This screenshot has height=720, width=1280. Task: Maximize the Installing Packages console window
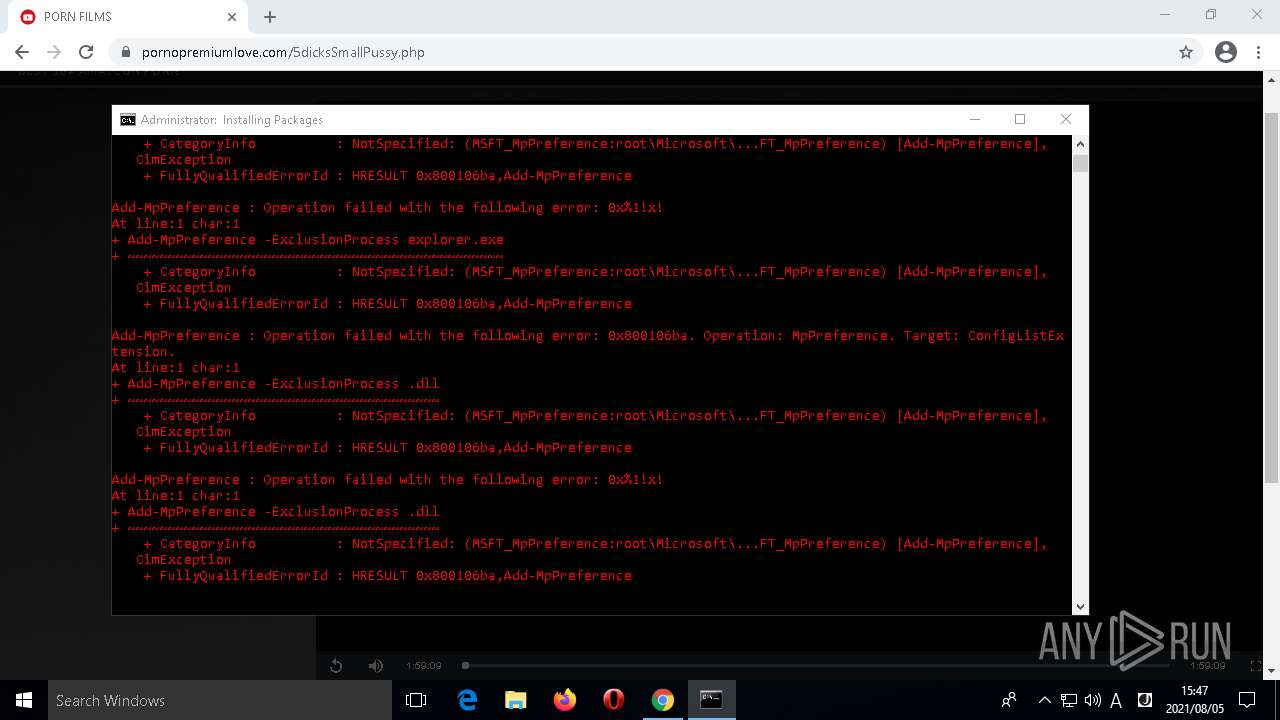pyautogui.click(x=1020, y=119)
